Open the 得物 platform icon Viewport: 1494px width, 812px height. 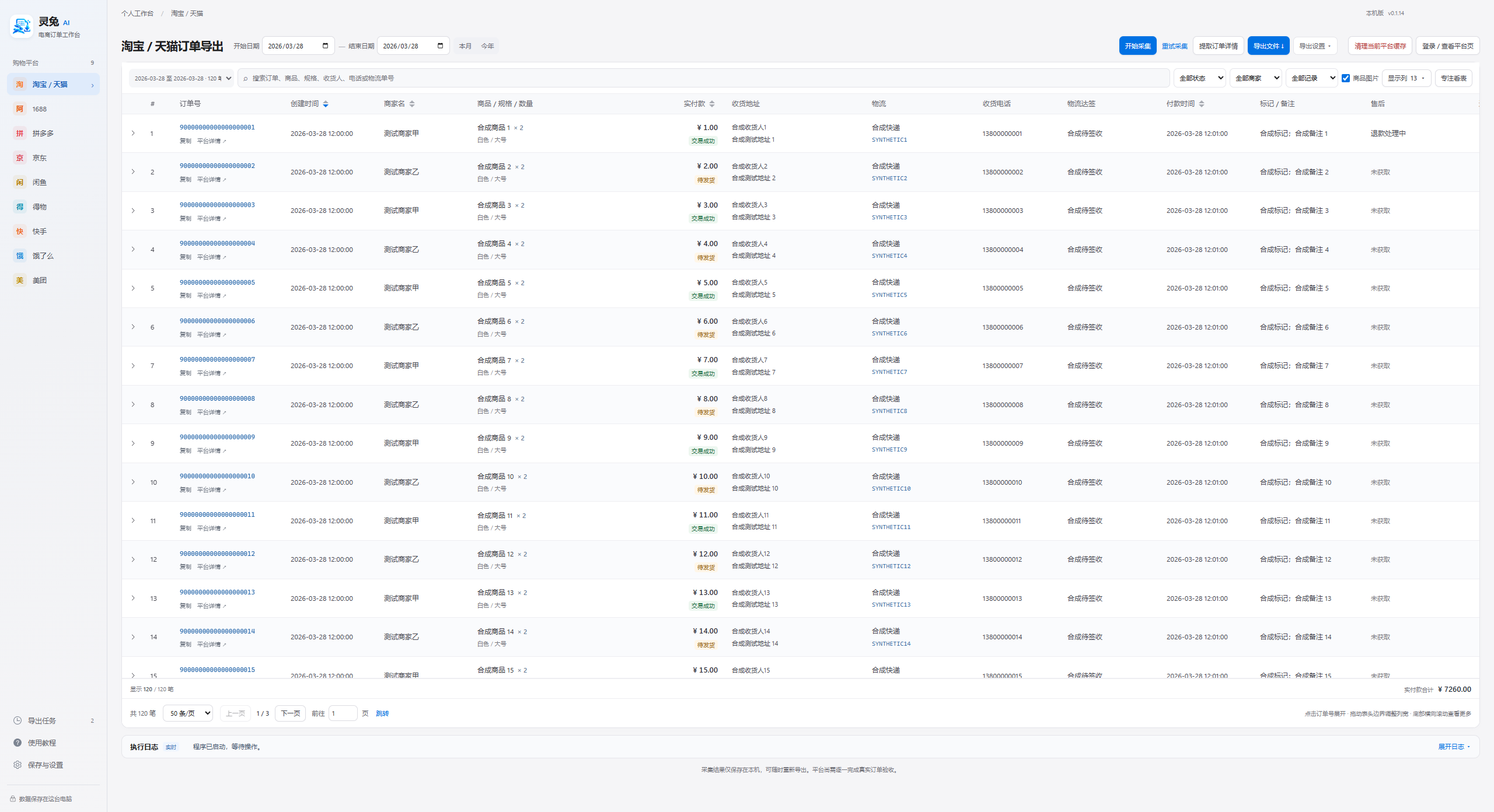click(x=20, y=207)
